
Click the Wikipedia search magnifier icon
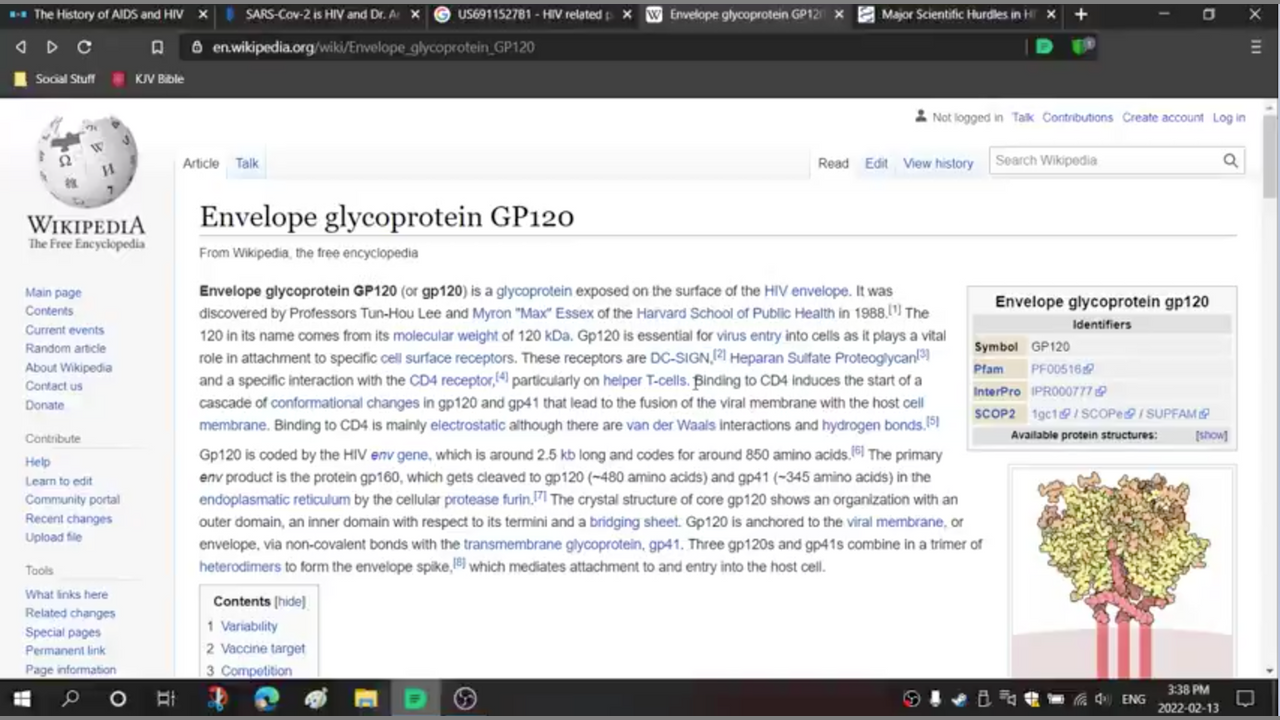coord(1230,161)
